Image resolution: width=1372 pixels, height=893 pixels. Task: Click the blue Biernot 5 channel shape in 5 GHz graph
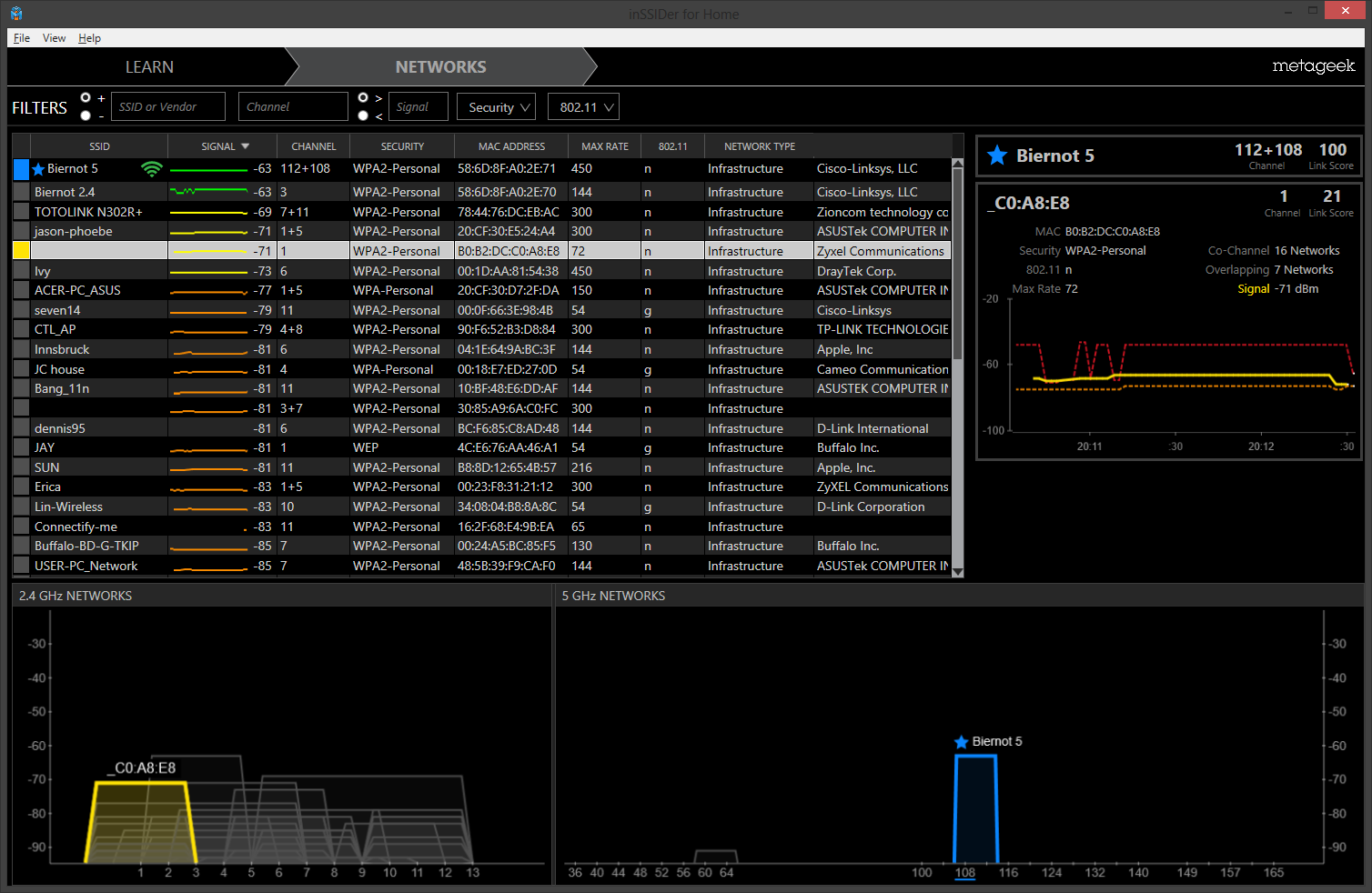coord(975,809)
